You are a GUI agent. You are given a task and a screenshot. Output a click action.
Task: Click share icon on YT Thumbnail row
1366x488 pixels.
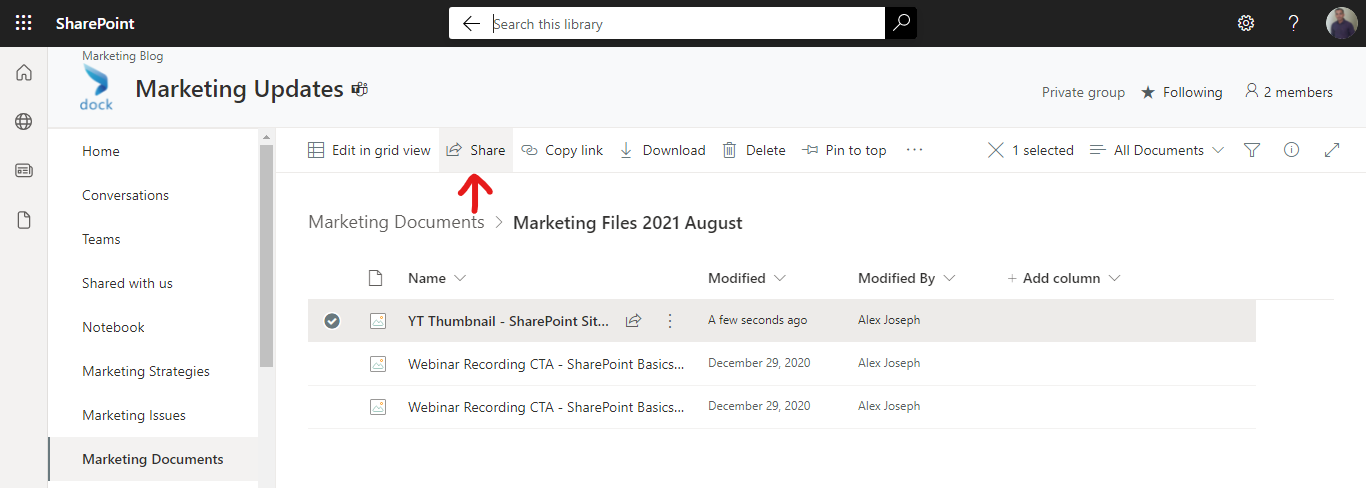coord(633,321)
